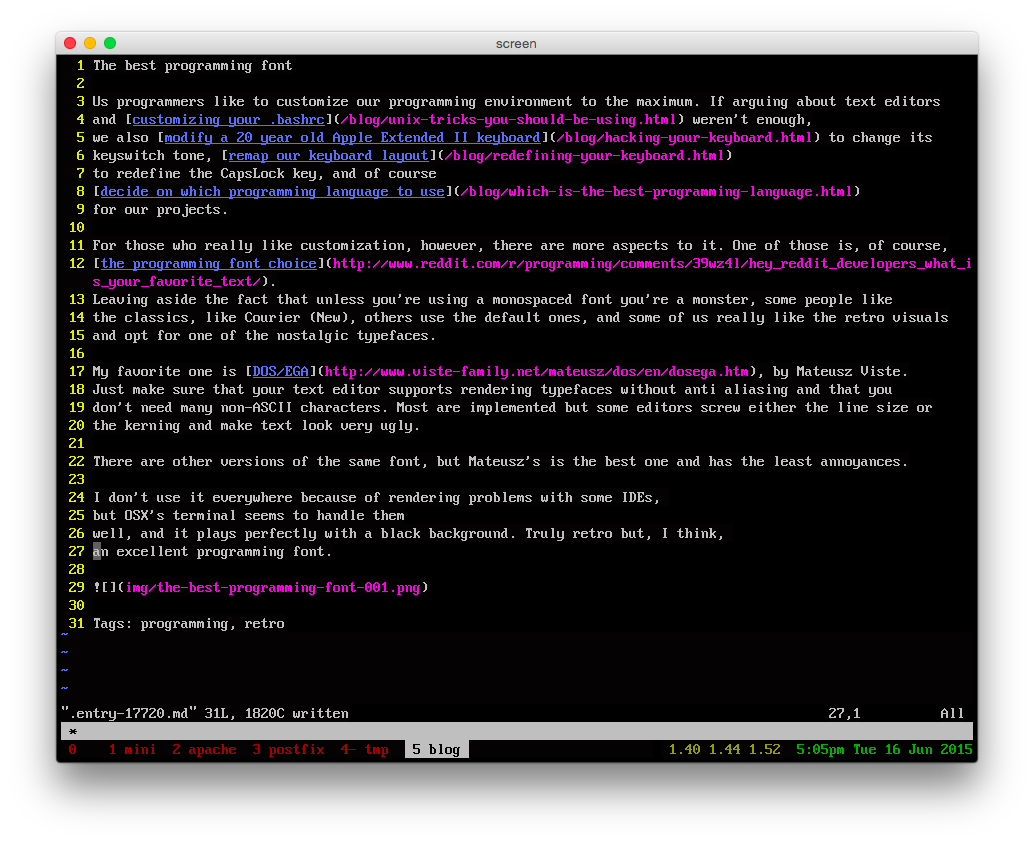Switch to screen window 2 apache
Screen dimensions: 1034x843
204,749
